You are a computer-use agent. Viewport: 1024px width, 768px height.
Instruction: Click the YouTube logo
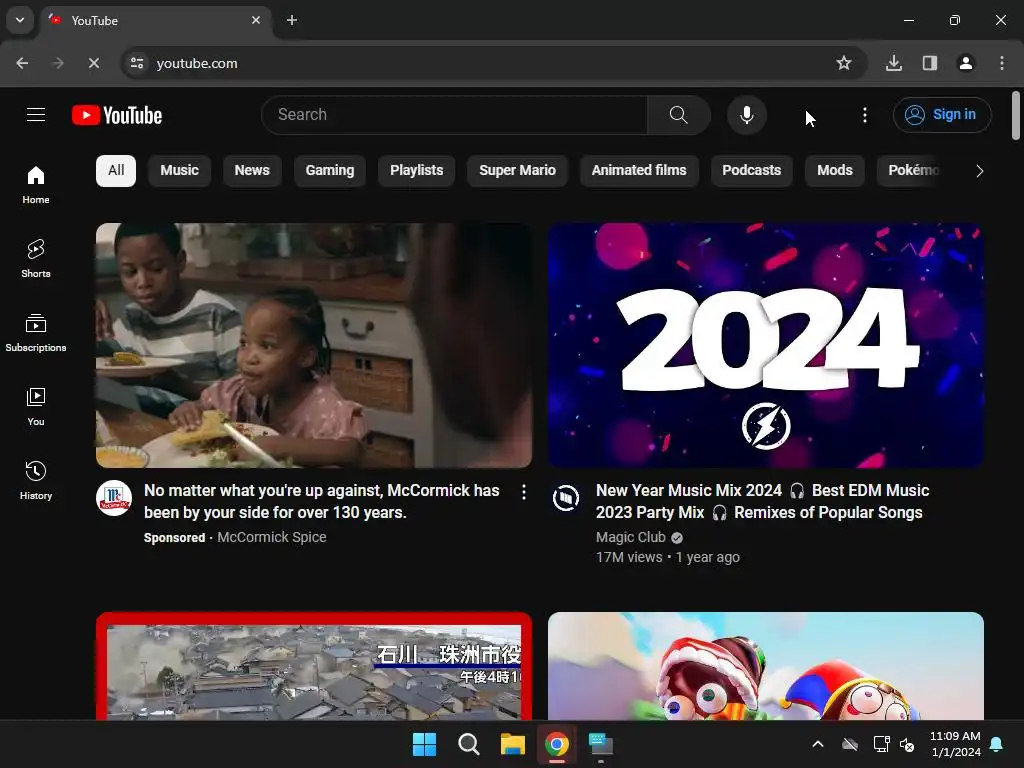(x=117, y=115)
